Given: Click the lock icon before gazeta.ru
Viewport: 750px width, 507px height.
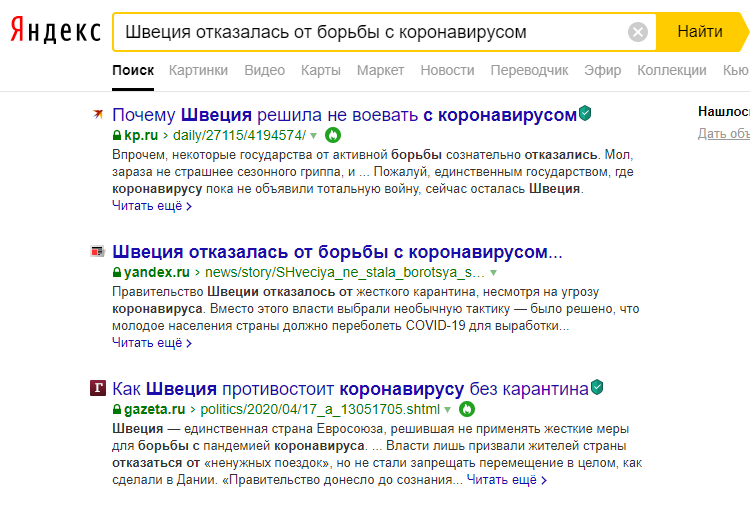Looking at the screenshot, I should [117, 409].
